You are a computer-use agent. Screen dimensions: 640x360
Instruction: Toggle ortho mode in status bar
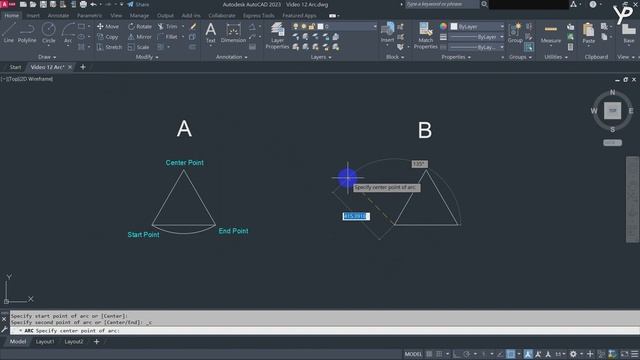[x=456, y=354]
